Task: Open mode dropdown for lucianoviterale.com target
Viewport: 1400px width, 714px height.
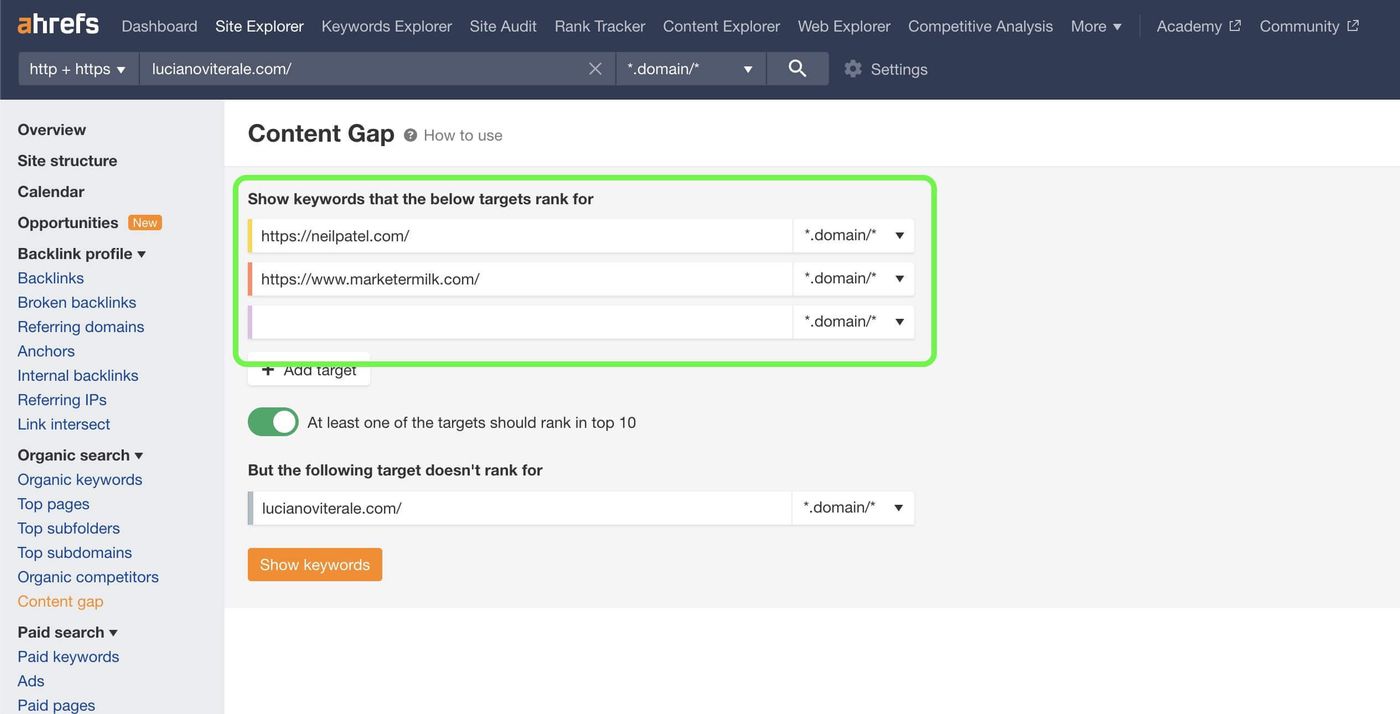Action: click(x=853, y=507)
